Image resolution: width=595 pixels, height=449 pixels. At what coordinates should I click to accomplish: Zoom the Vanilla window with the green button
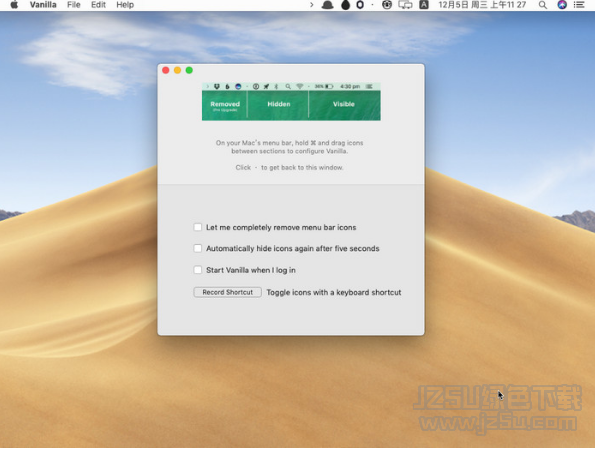click(189, 70)
